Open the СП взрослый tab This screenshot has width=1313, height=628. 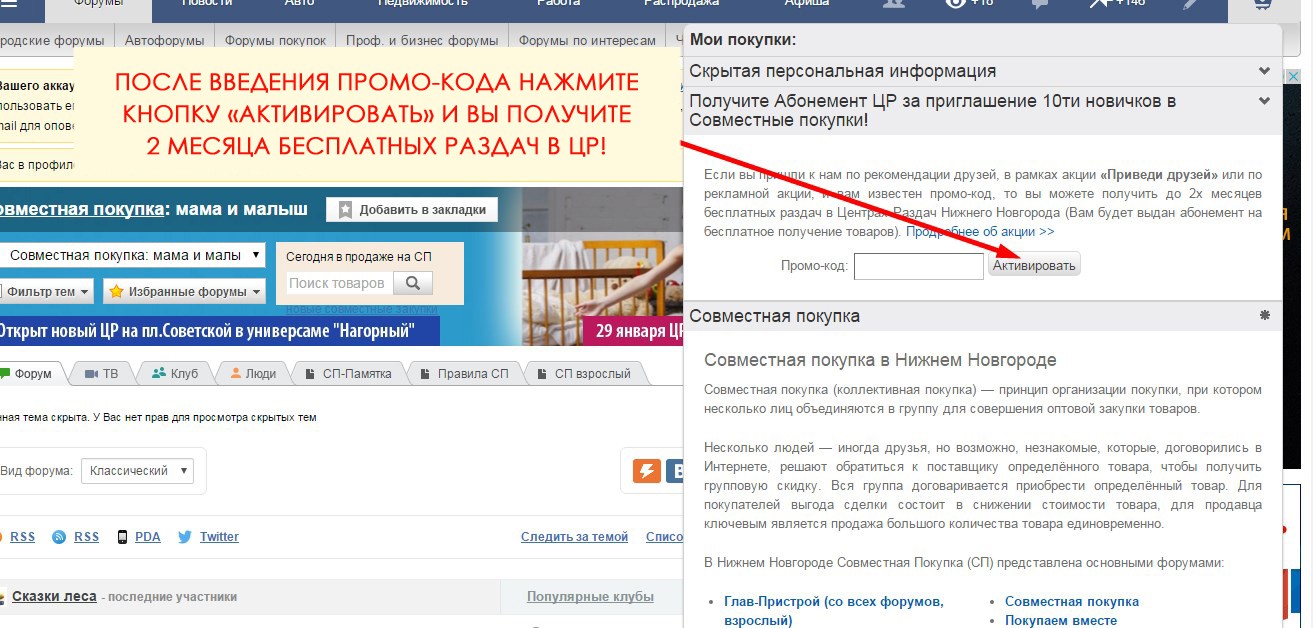pos(583,374)
